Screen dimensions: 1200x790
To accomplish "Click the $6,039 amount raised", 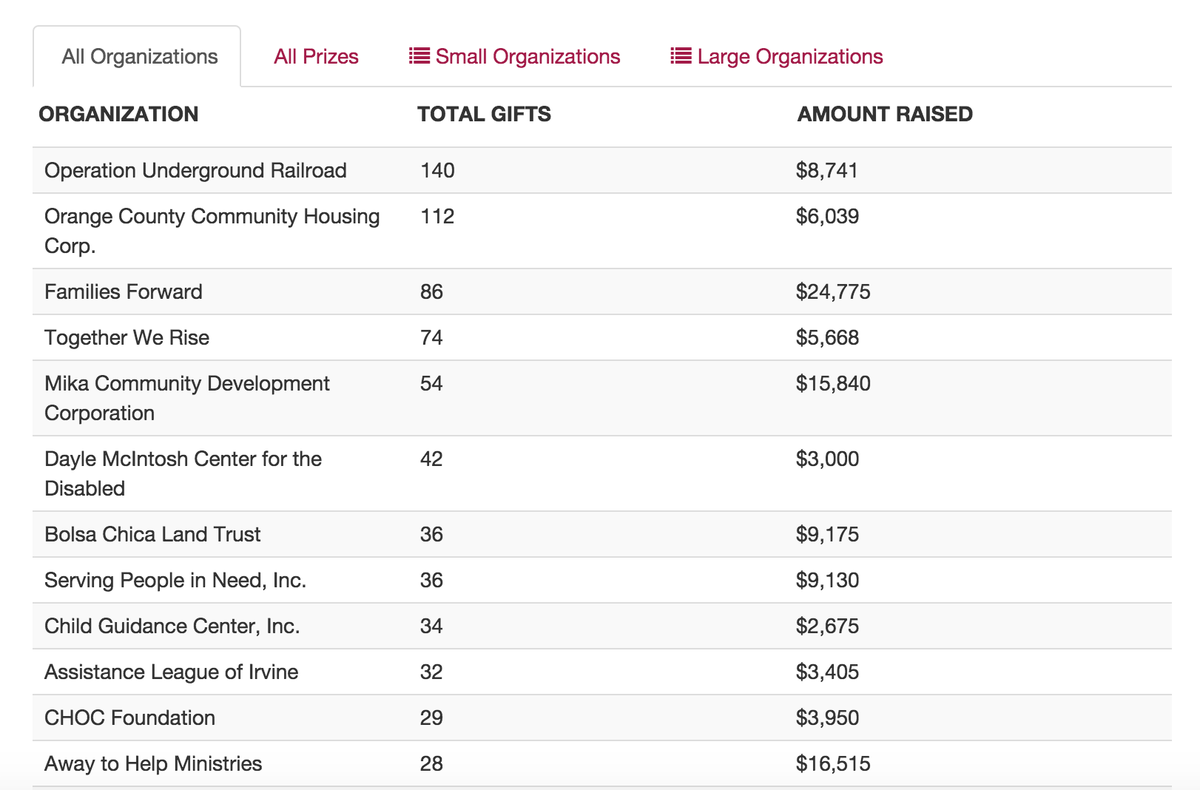I will coord(827,216).
